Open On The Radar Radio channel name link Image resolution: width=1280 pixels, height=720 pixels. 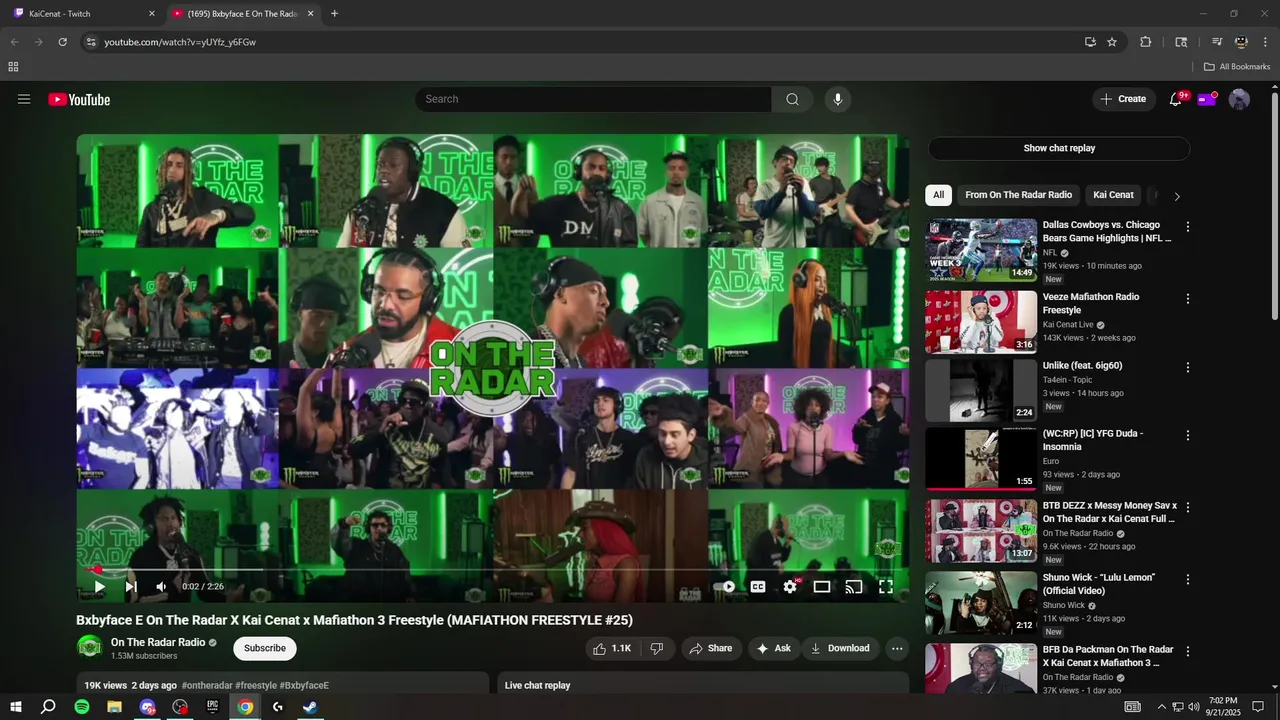[x=158, y=642]
